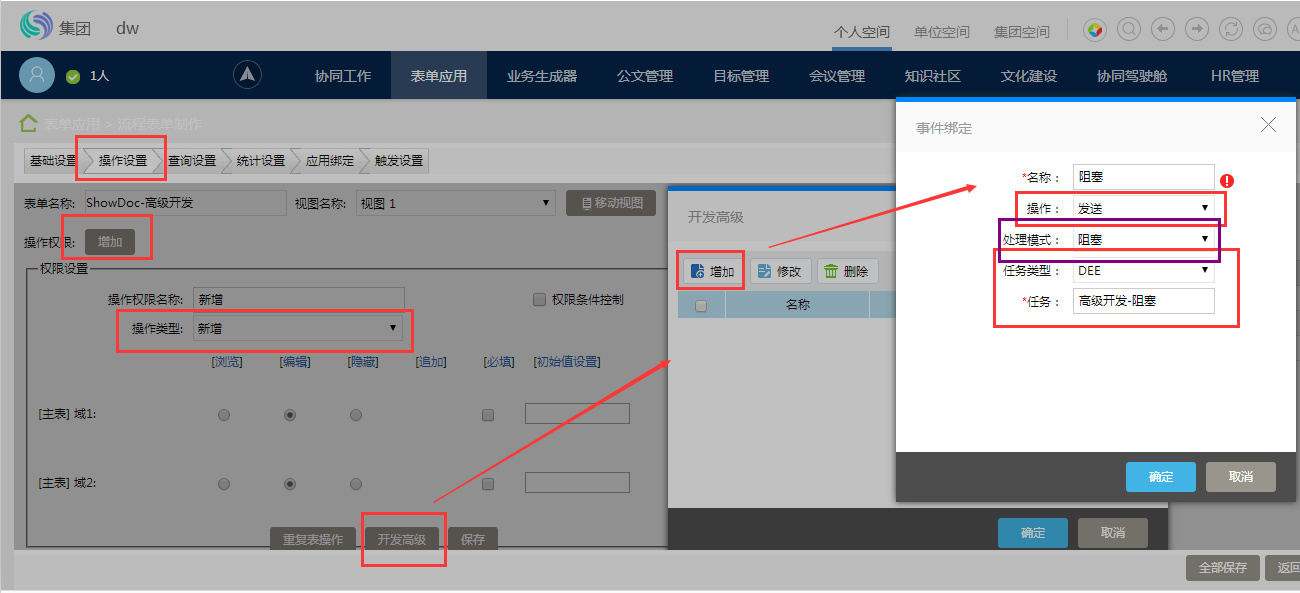Select 隐藏 radio for [主表] 域1
1300x593 pixels.
(356, 415)
